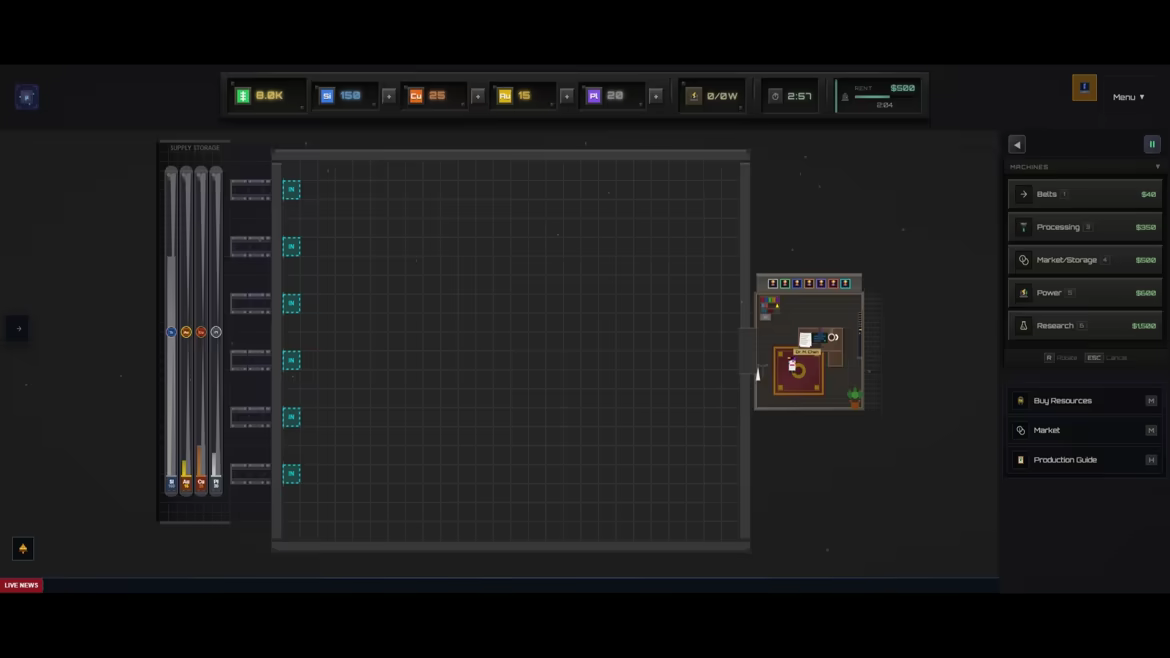Click the LIVE NEWS ticker label

point(21,586)
